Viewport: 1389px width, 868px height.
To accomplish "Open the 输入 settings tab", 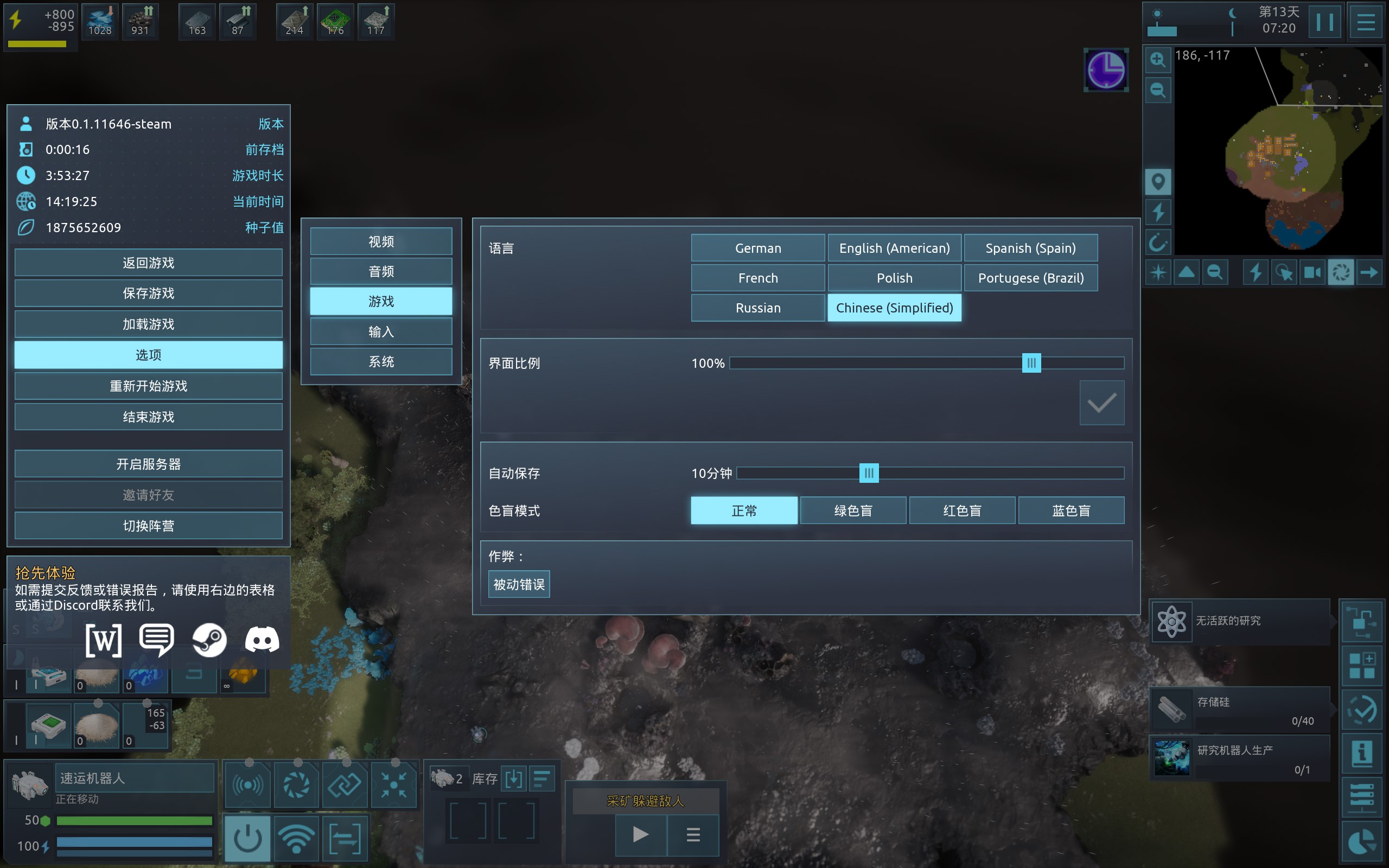I will [x=381, y=332].
